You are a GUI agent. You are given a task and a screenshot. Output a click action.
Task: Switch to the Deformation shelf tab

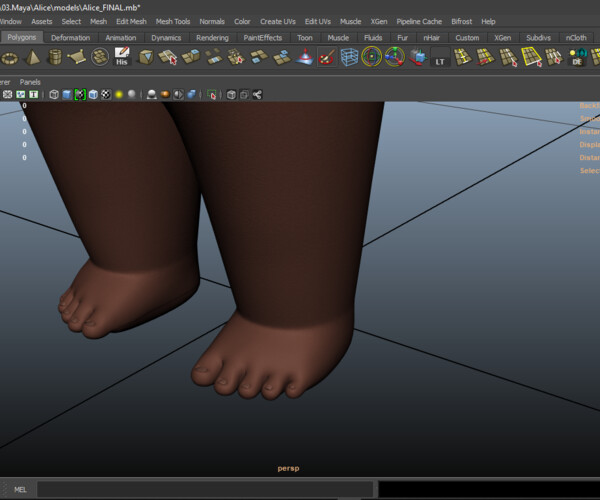click(x=70, y=37)
